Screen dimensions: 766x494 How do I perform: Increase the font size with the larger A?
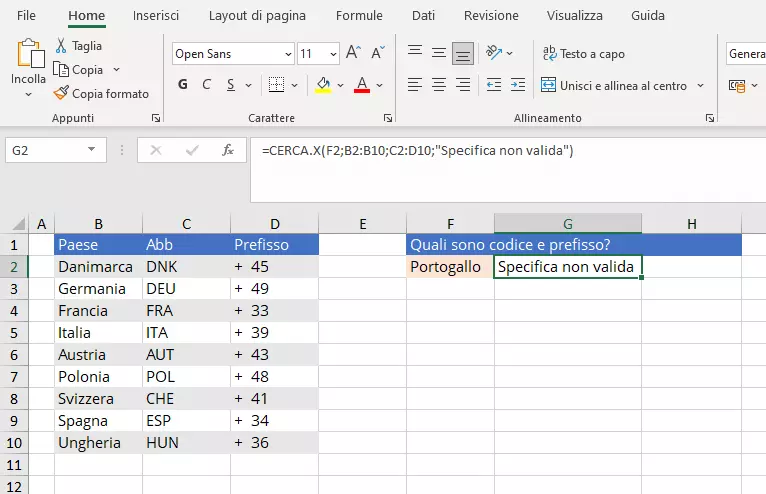coord(353,53)
